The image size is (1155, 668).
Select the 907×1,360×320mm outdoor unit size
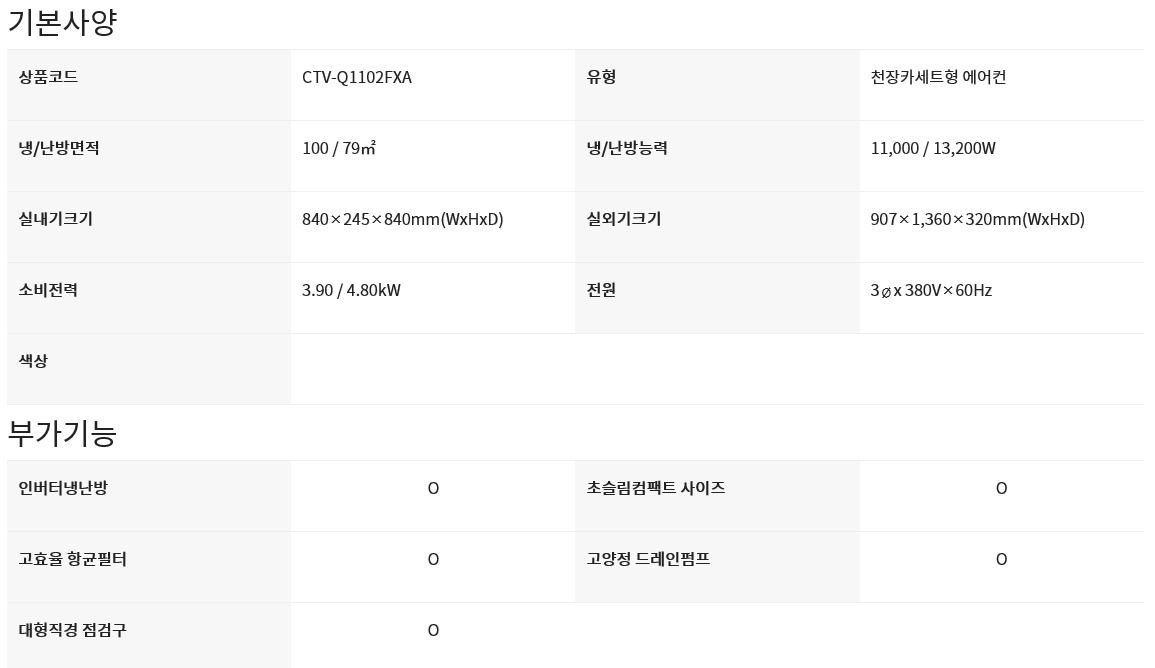point(977,220)
